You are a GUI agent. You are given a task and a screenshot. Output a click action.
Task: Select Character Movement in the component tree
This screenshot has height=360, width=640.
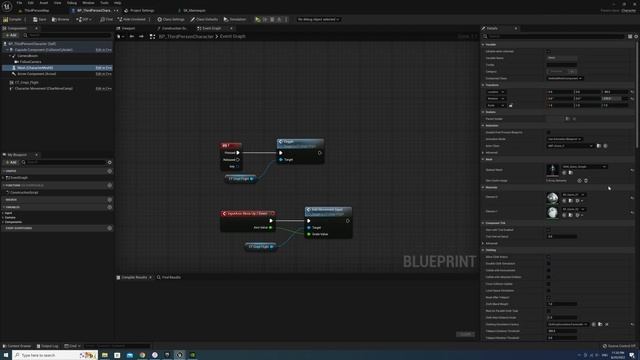click(43, 88)
